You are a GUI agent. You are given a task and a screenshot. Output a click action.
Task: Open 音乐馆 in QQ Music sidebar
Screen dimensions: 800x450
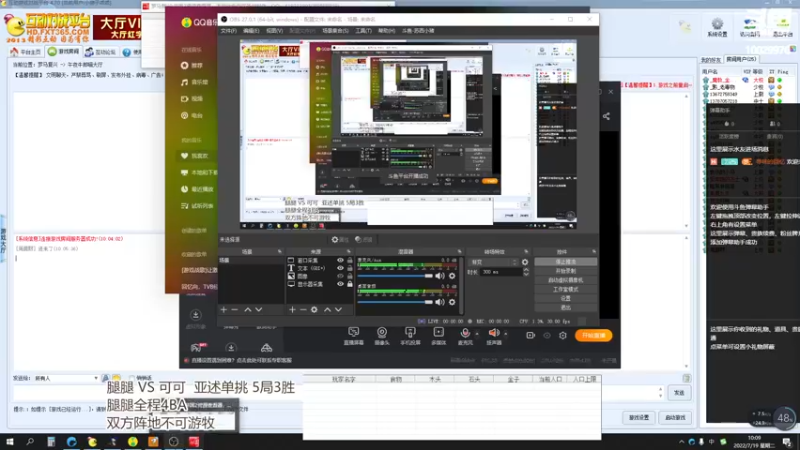(x=195, y=82)
